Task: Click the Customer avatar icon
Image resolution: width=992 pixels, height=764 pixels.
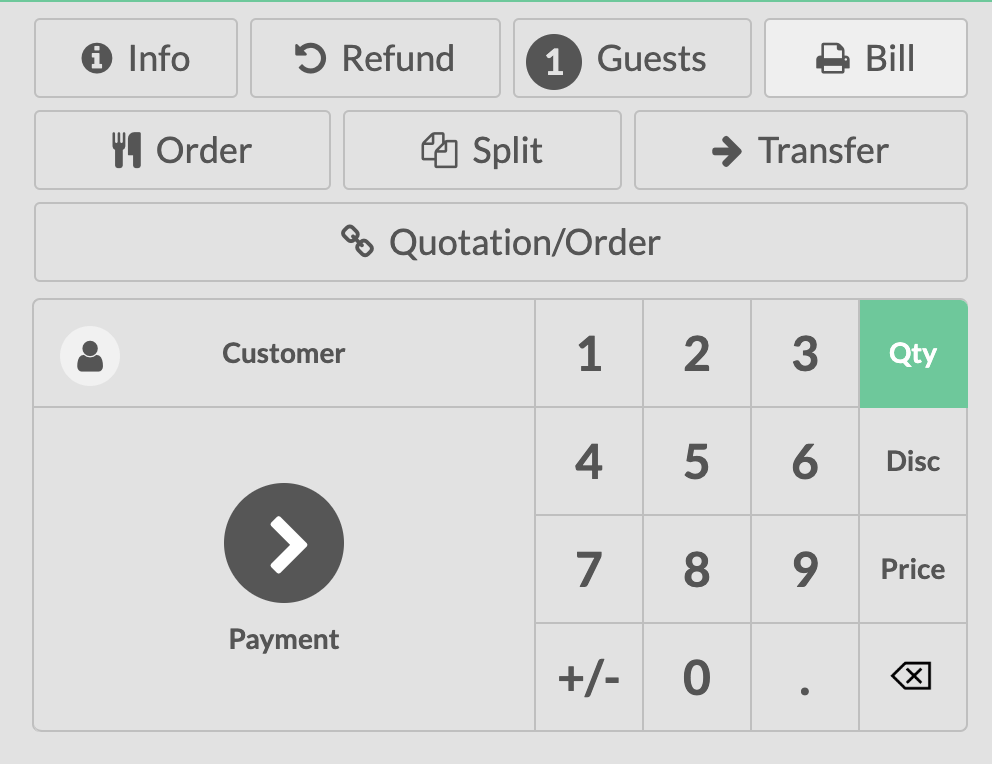Action: click(x=90, y=355)
